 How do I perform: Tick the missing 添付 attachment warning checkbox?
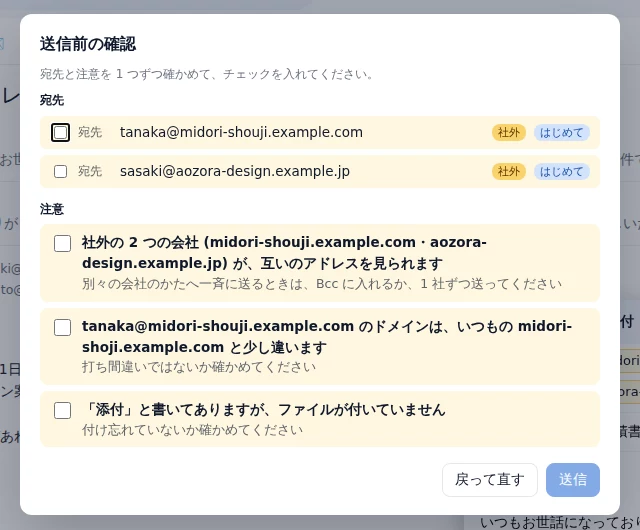coord(62,410)
